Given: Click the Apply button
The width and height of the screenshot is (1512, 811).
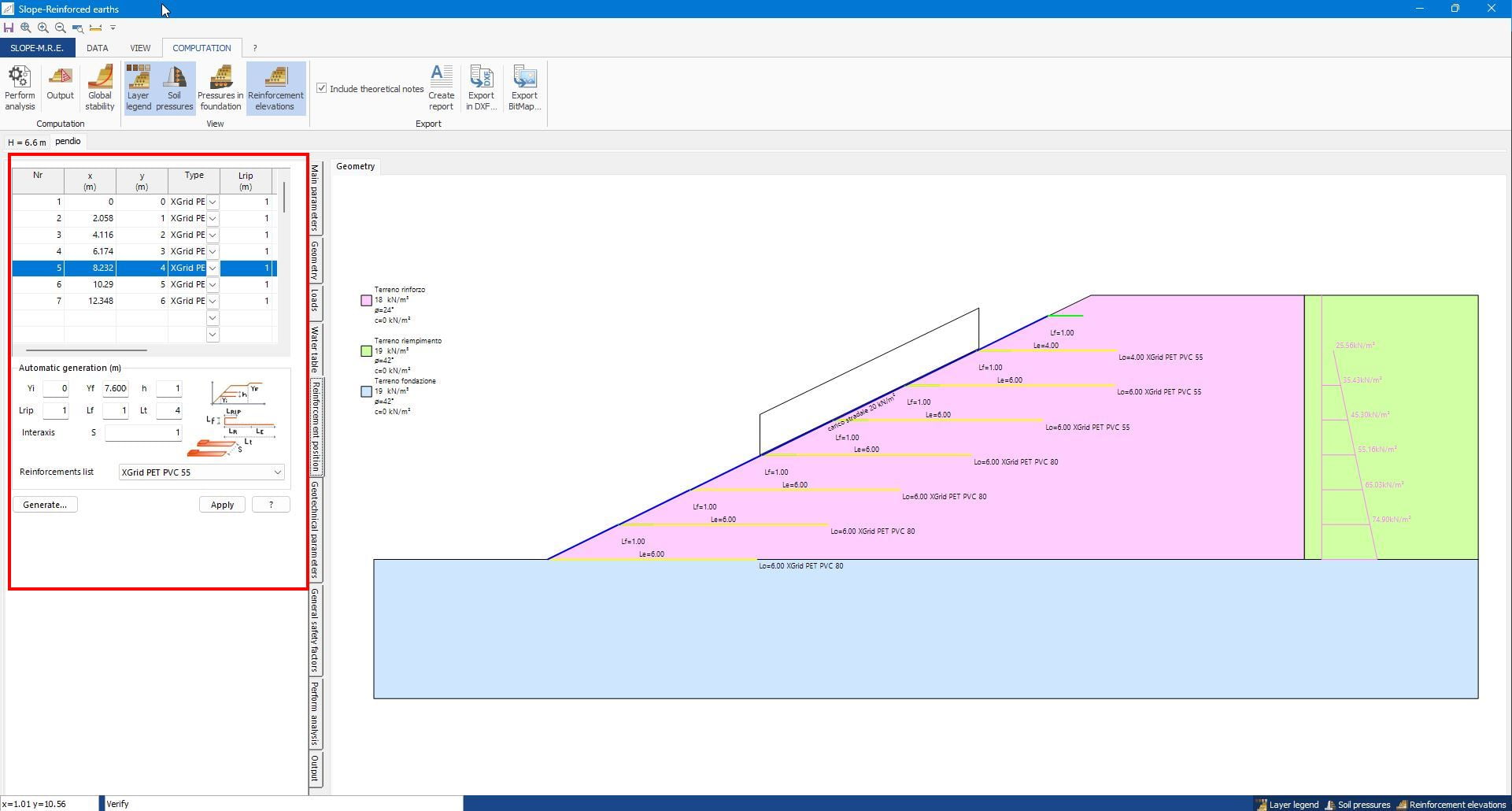Looking at the screenshot, I should coord(222,505).
